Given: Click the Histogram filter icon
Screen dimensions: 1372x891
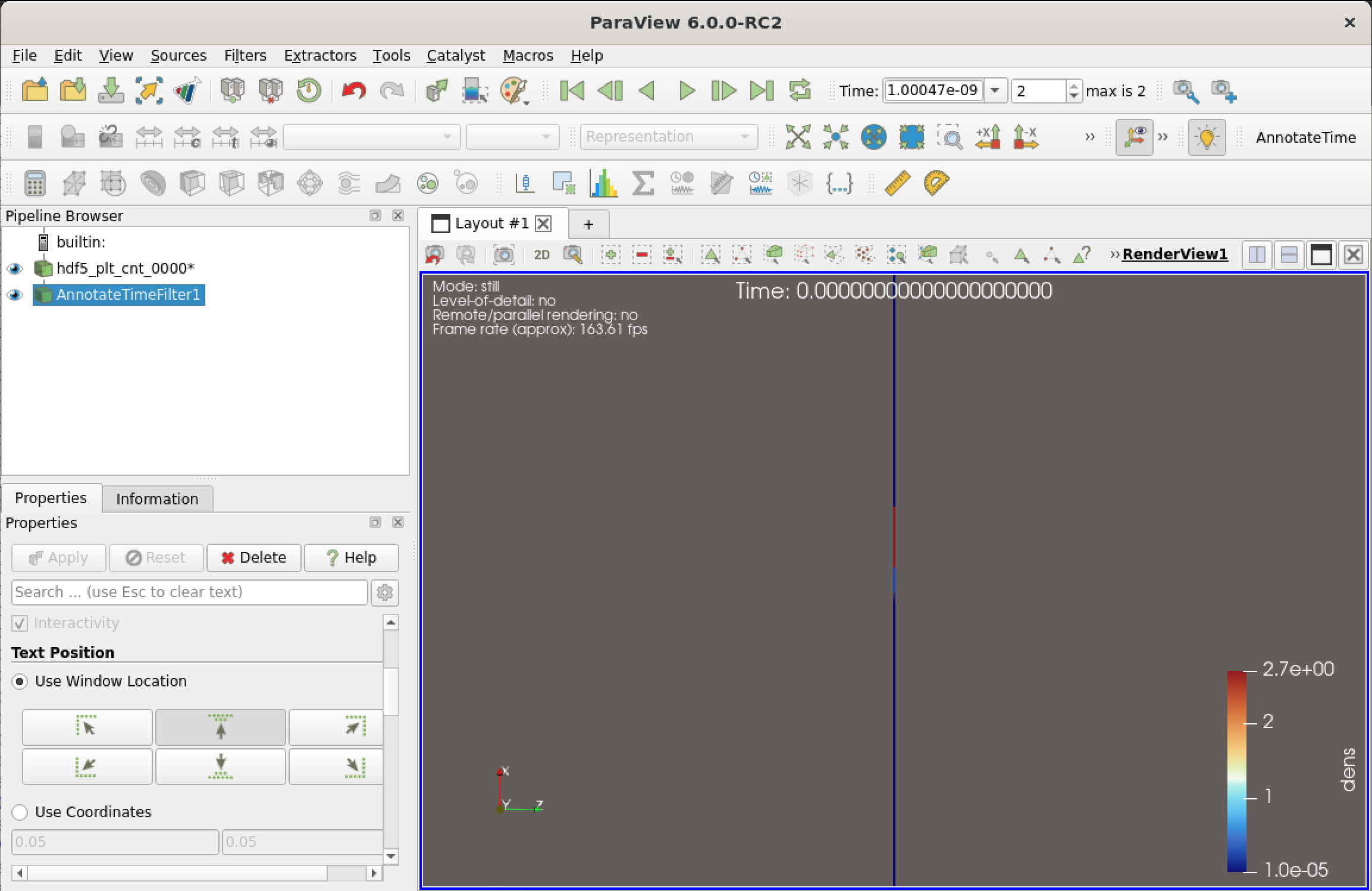Looking at the screenshot, I should click(x=603, y=183).
